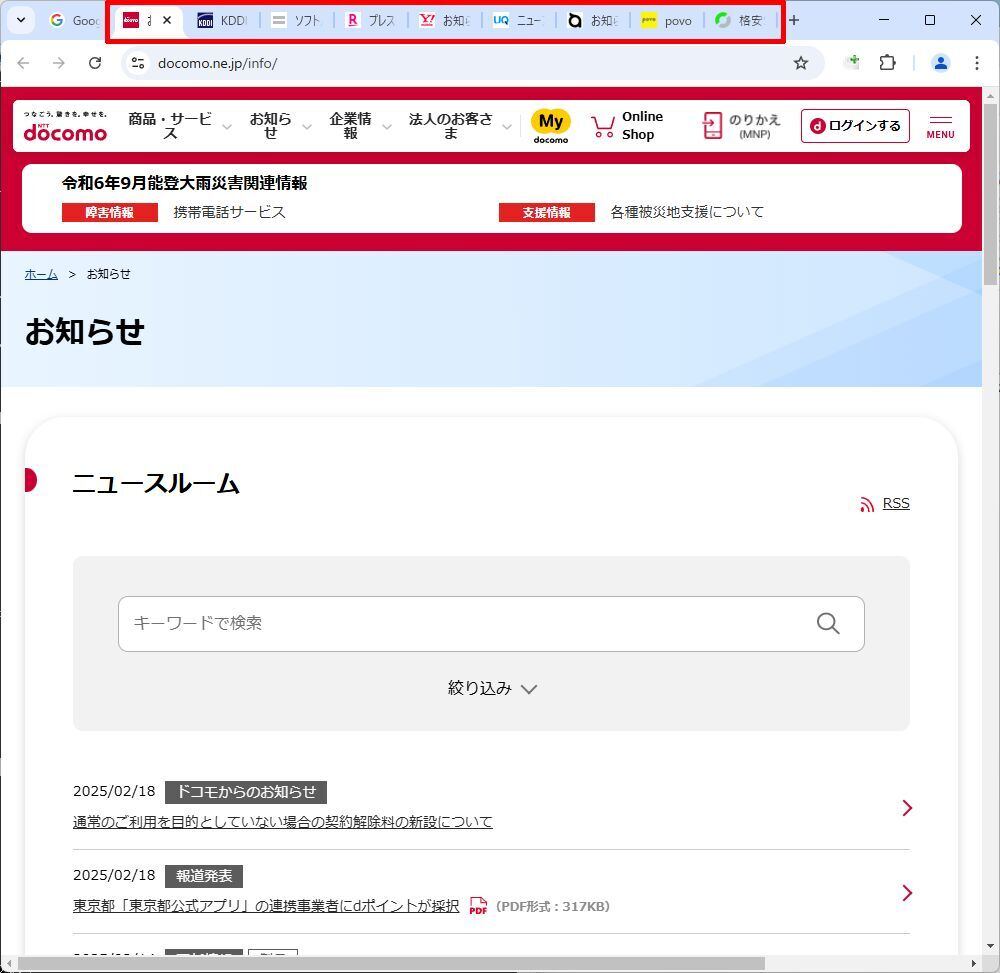The height and width of the screenshot is (973, 1000).
Task: Click the のりかえ (MNP) phone icon
Action: click(x=712, y=126)
